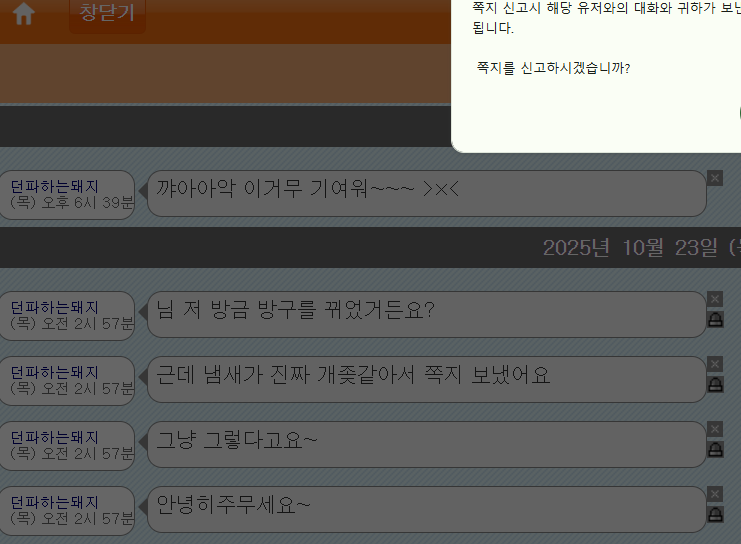Click the 창닫기 button
This screenshot has width=741, height=544.
click(107, 14)
